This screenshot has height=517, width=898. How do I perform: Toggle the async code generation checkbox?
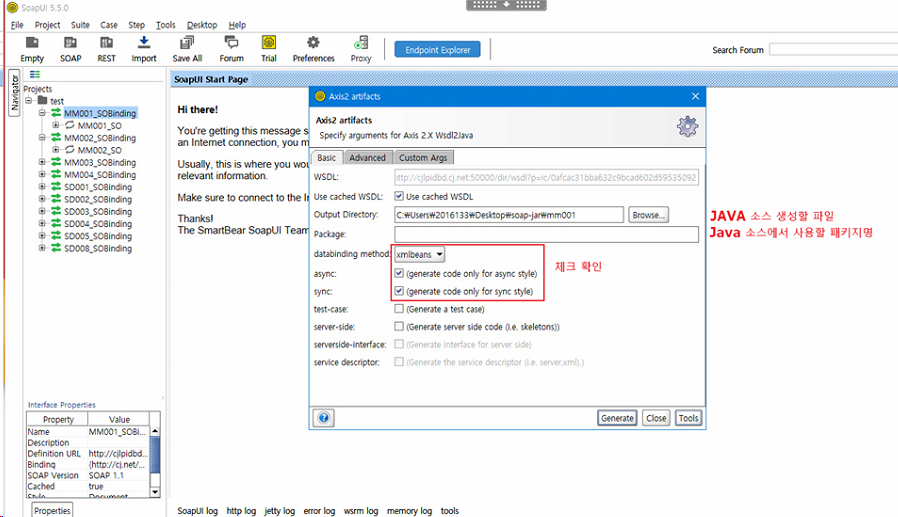(x=399, y=274)
